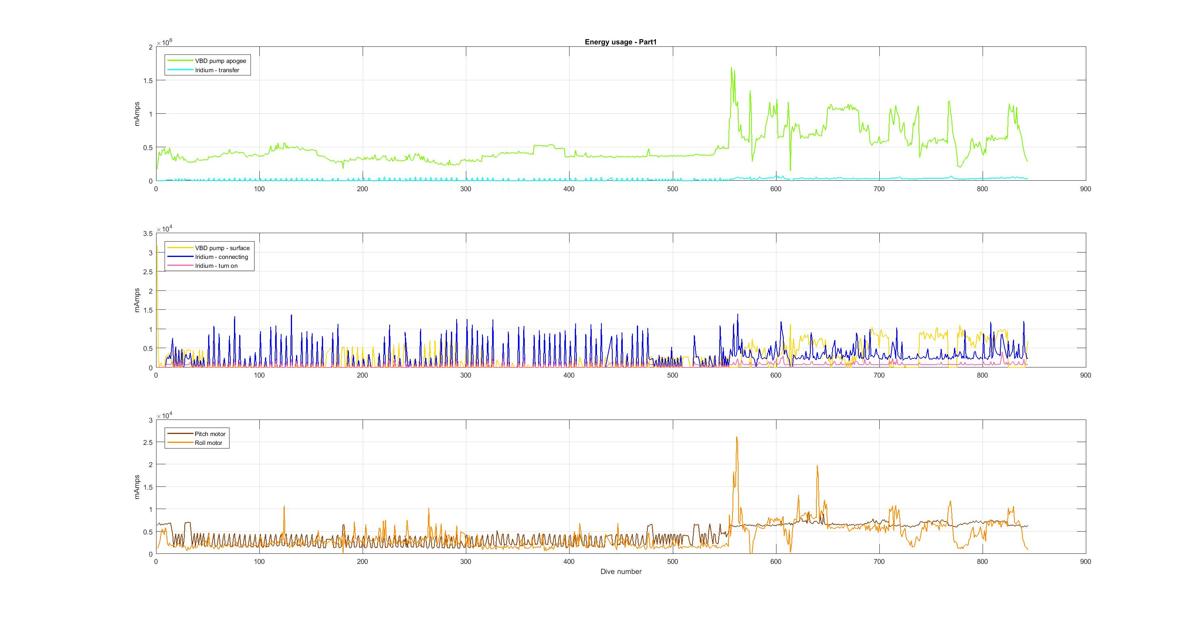Click the 500 x-axis tick under the top plot

point(672,190)
